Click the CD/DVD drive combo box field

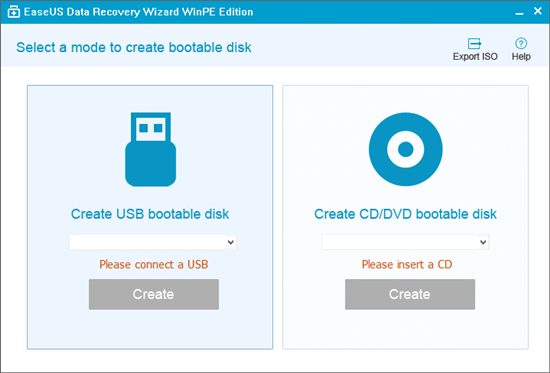[x=405, y=242]
